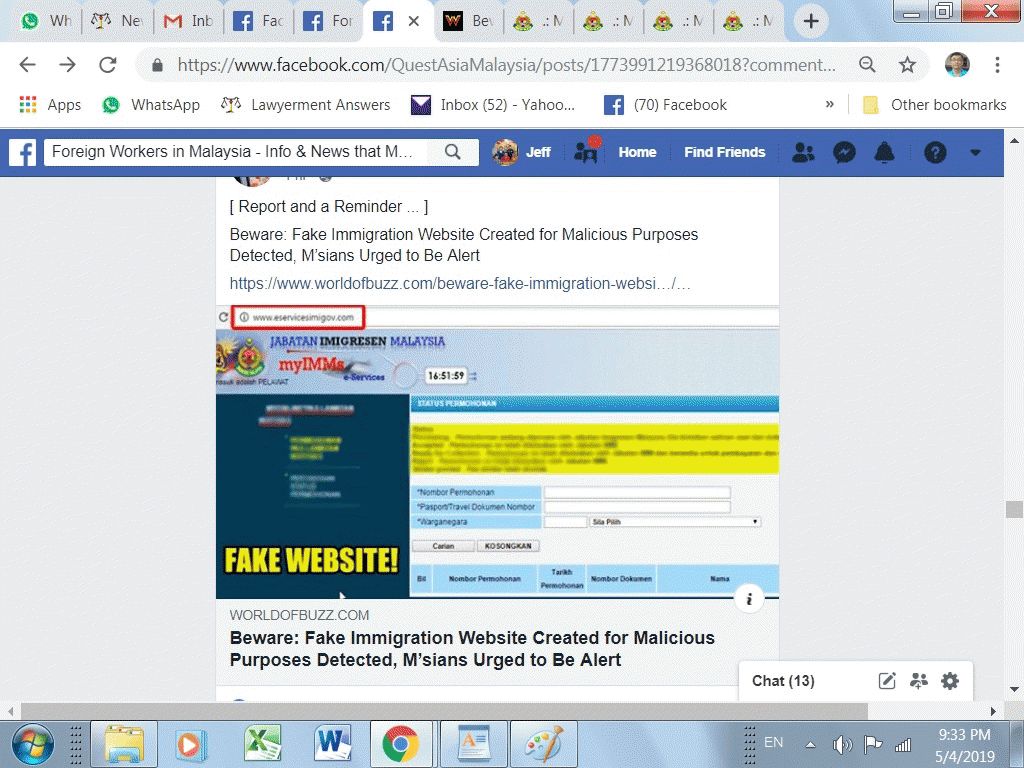Click the Facebook notifications bell icon

[x=884, y=152]
